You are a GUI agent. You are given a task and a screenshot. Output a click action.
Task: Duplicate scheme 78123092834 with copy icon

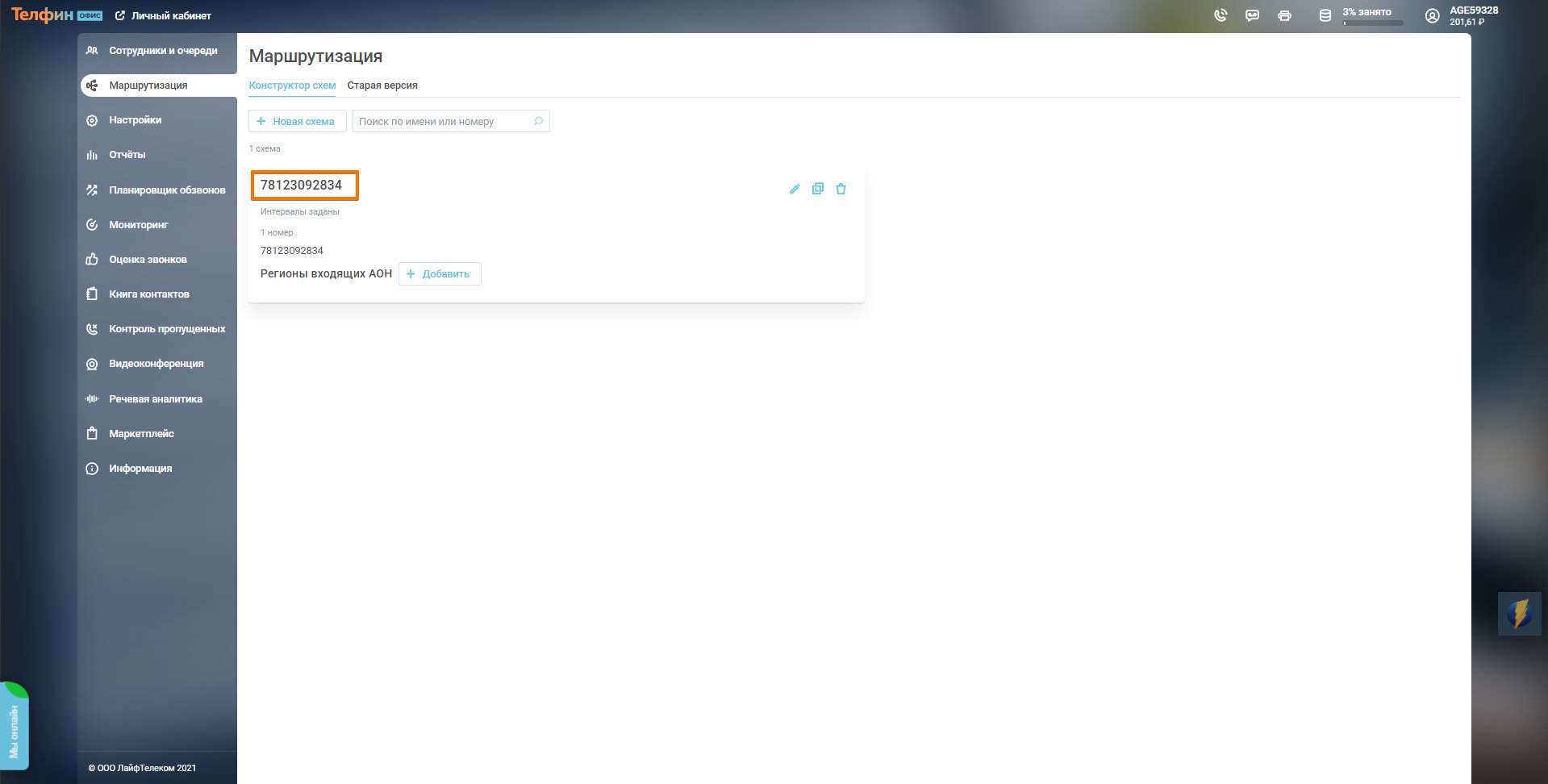(818, 189)
